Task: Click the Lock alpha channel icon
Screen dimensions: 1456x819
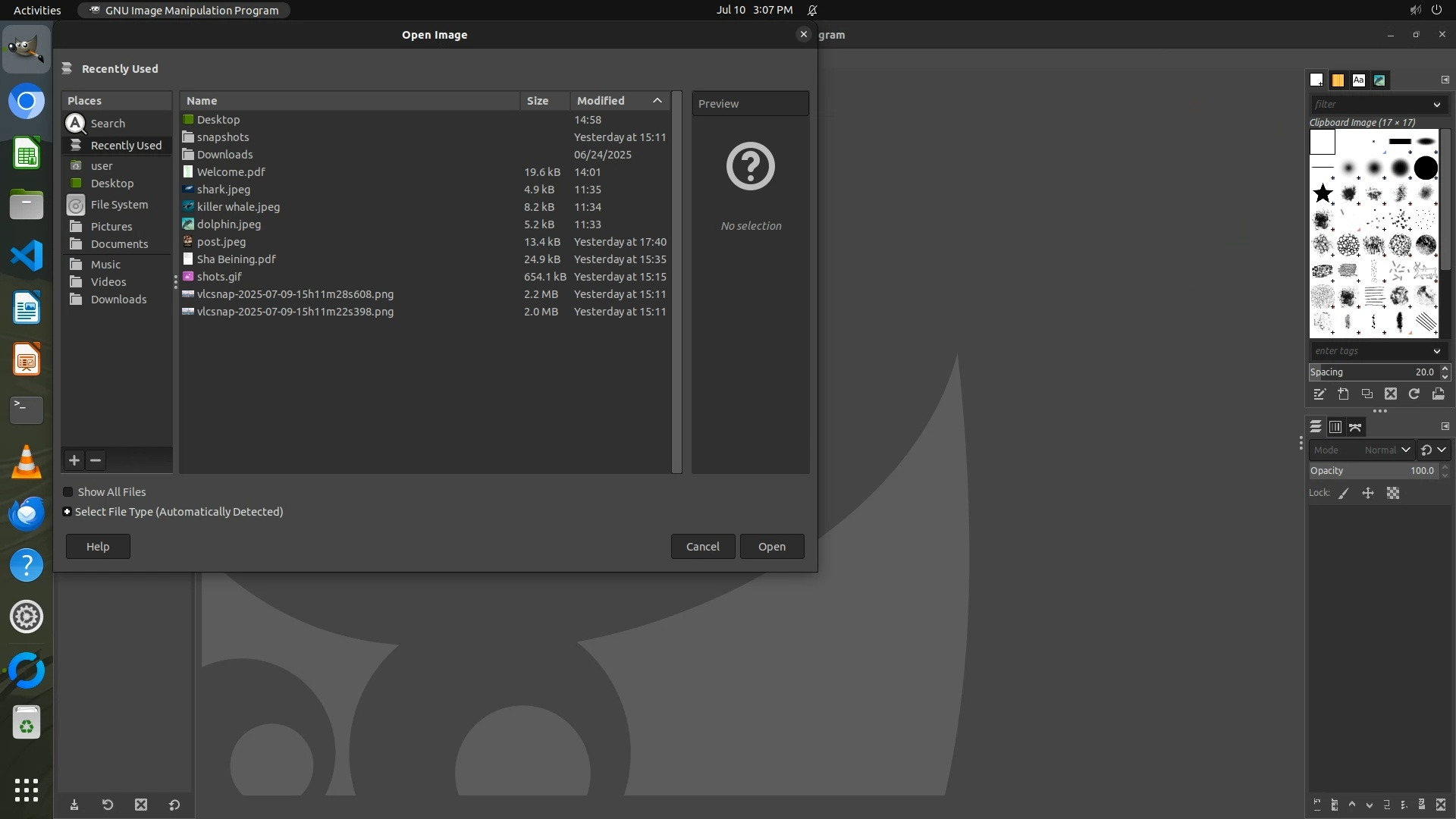Action: pyautogui.click(x=1393, y=493)
